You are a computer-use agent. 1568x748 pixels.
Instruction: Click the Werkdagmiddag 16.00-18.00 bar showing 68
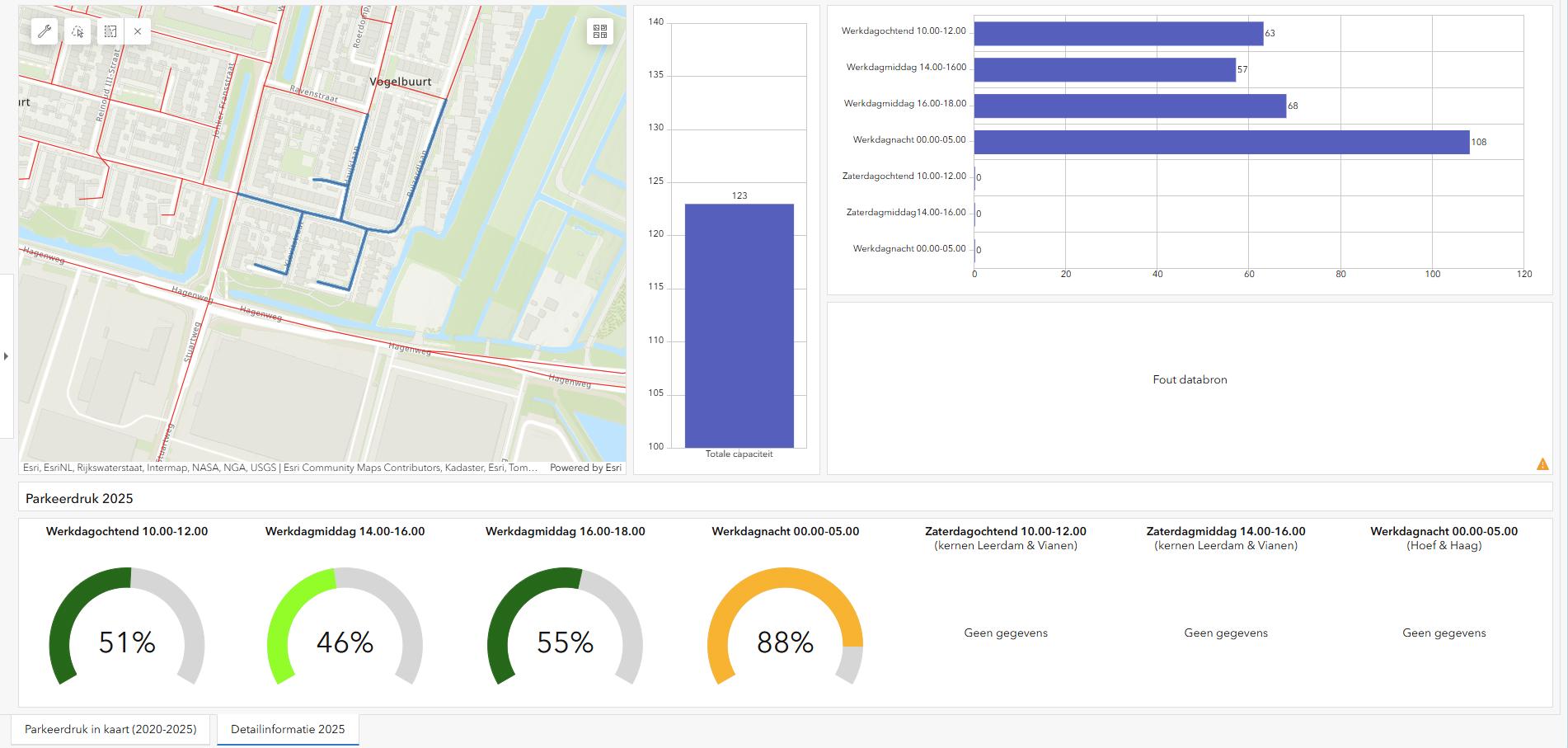[x=1129, y=106]
